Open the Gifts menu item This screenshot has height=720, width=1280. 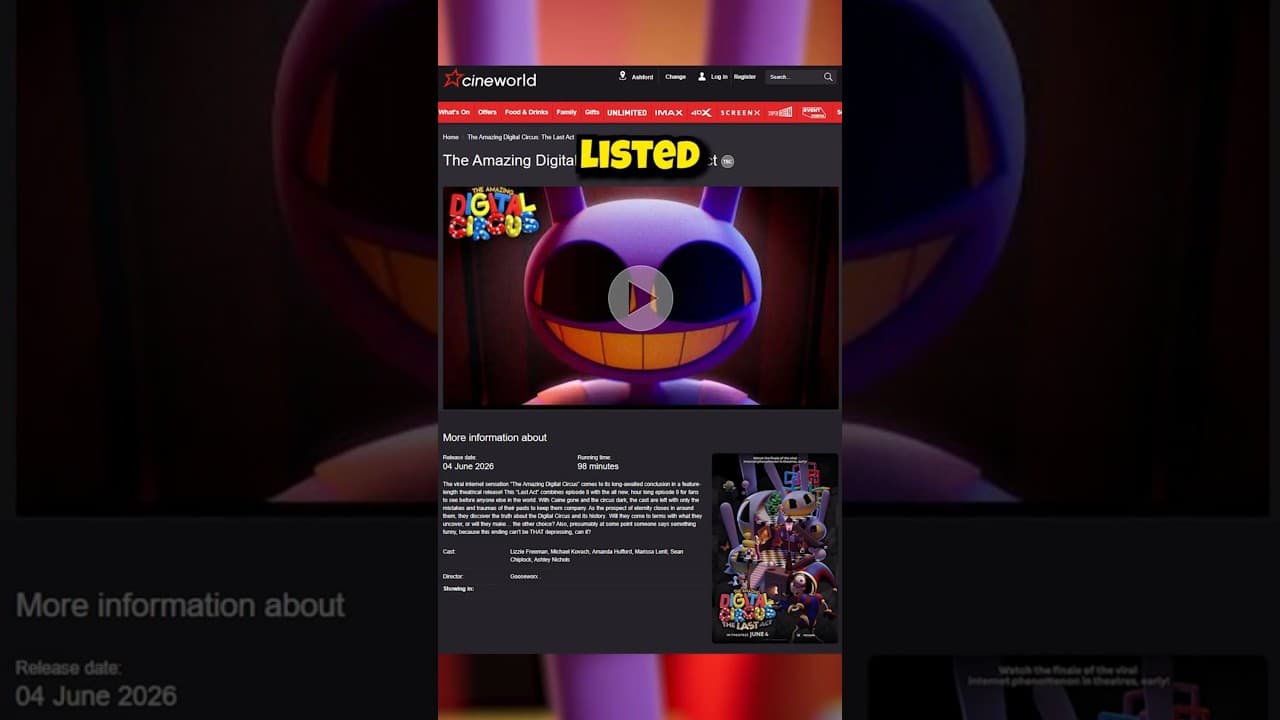[x=592, y=112]
